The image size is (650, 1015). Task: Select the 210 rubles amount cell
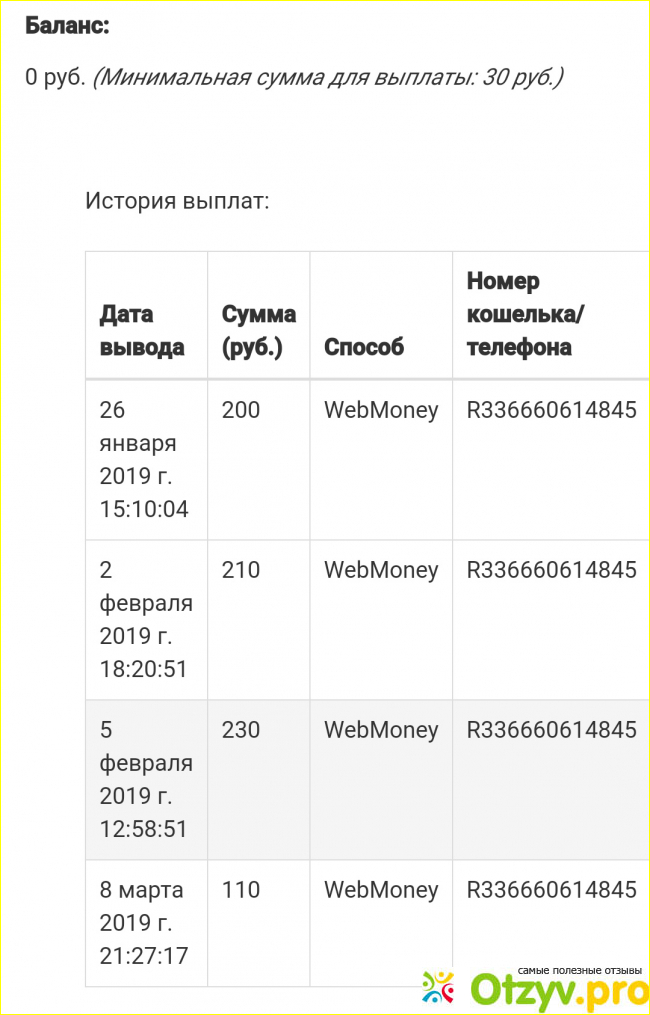(241, 570)
